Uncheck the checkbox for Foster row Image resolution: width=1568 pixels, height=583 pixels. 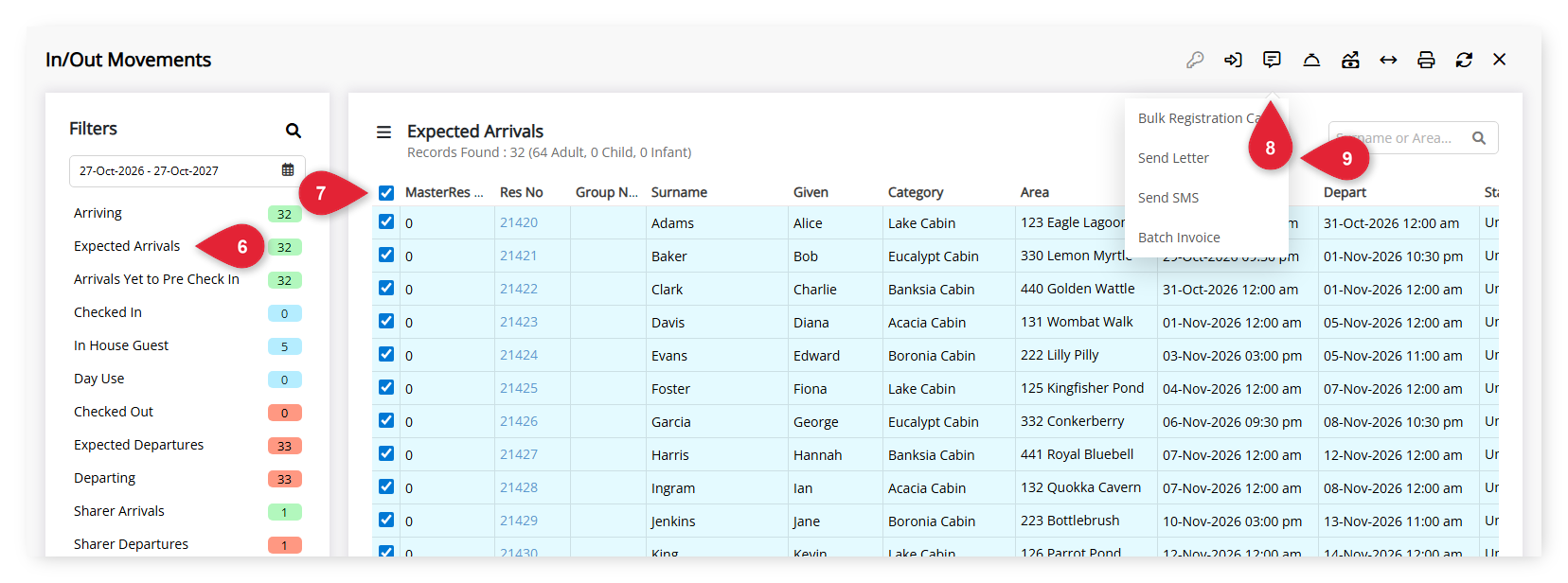[x=386, y=387]
